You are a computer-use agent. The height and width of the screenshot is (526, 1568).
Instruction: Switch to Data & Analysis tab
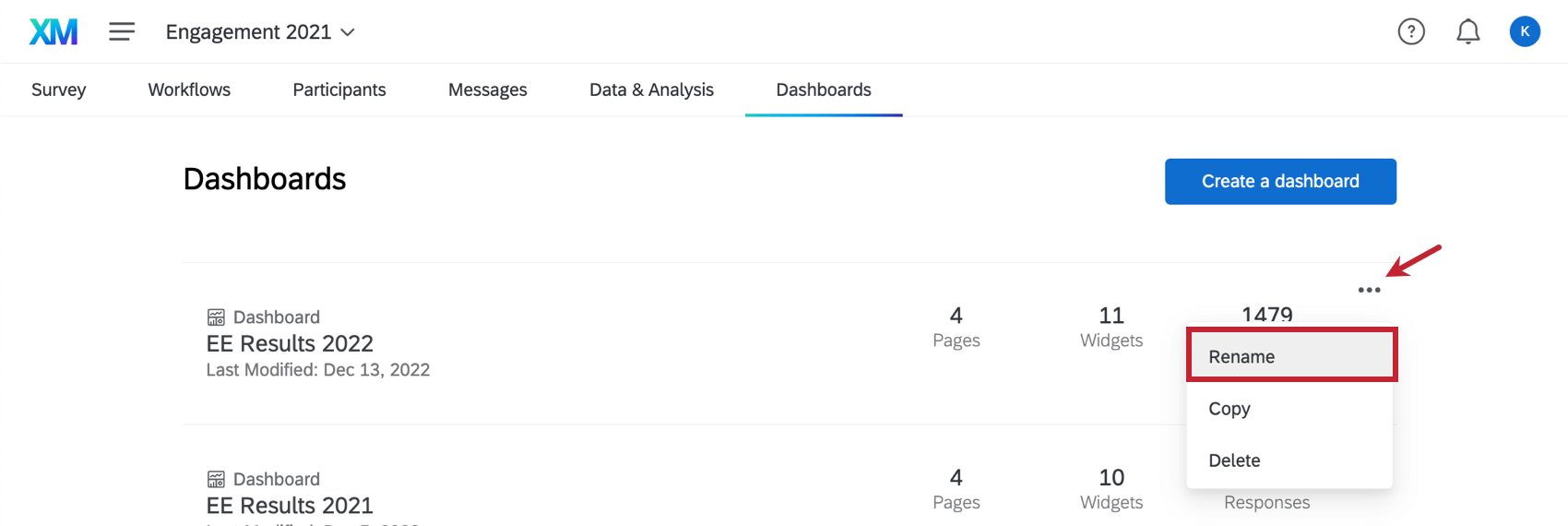tap(651, 90)
